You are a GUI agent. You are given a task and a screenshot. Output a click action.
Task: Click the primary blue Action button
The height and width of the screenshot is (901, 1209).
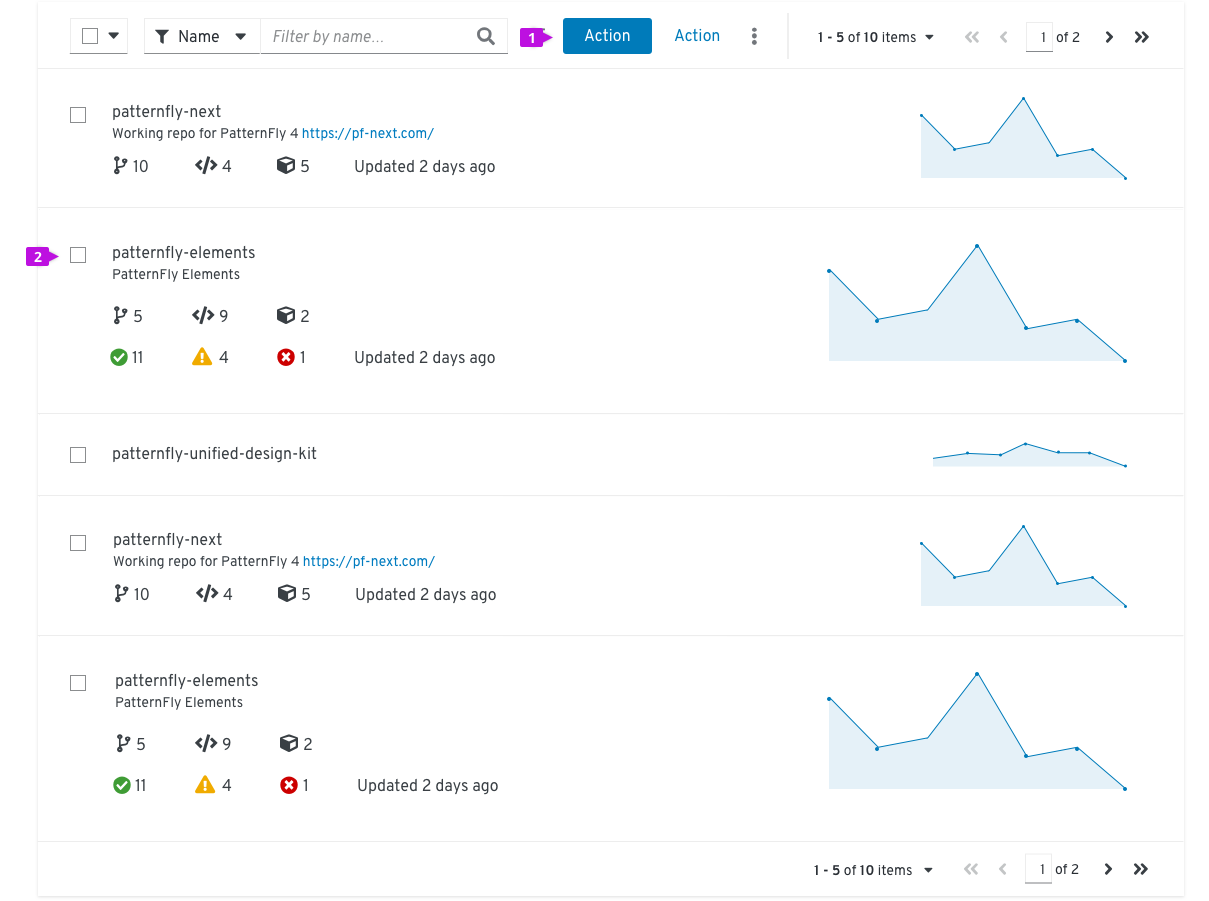coord(607,36)
